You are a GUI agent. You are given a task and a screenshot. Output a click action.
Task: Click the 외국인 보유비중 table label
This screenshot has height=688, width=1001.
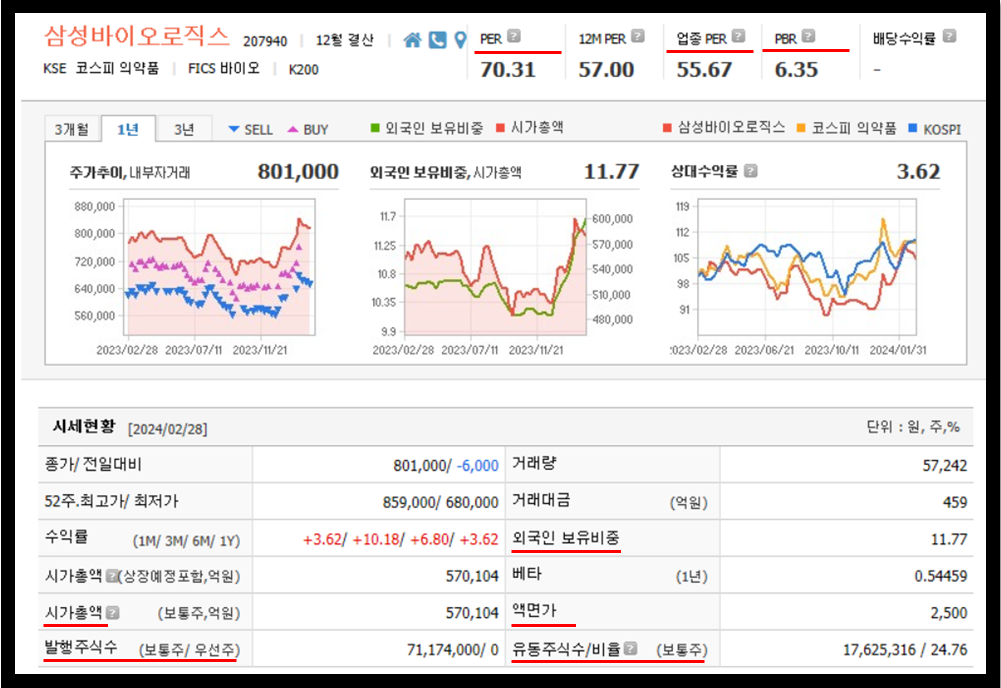tap(566, 538)
